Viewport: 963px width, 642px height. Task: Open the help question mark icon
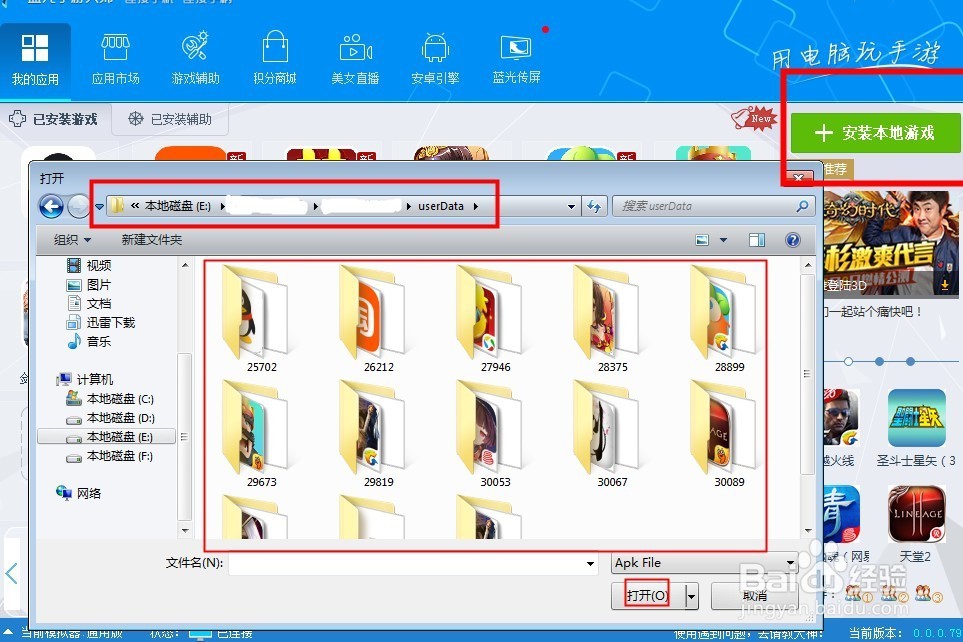click(793, 240)
